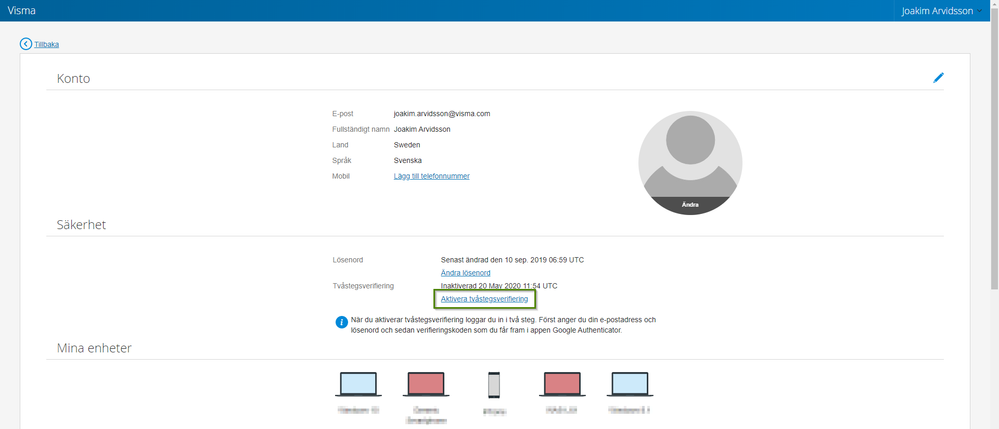Viewport: 999px width, 429px height.
Task: Open the Ändra lösenord link
Action: point(465,272)
